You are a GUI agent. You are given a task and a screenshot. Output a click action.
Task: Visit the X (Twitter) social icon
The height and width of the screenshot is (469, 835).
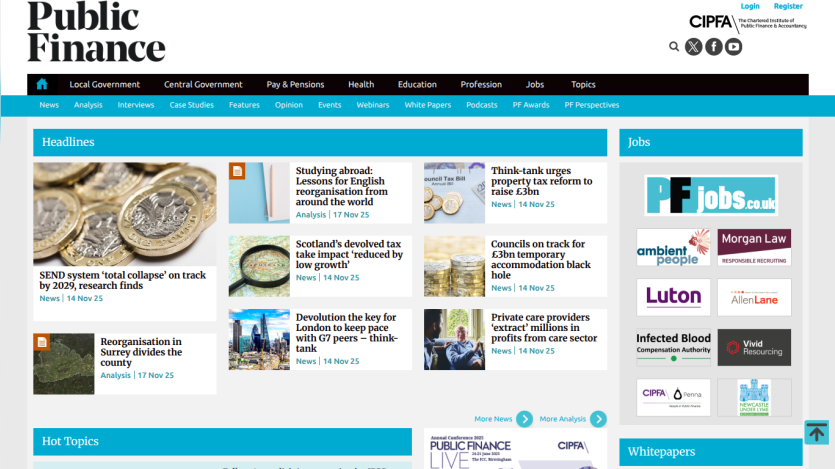pyautogui.click(x=693, y=47)
